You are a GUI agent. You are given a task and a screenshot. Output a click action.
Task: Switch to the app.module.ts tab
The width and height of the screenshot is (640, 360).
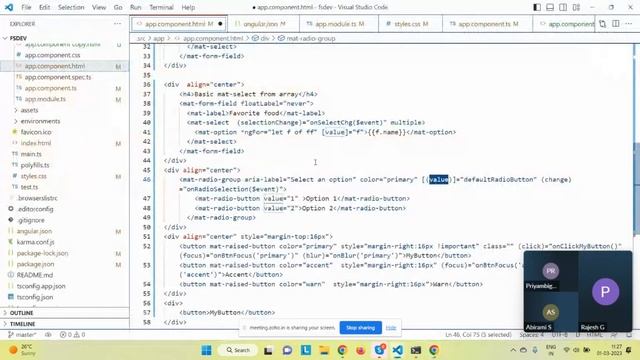pos(339,24)
